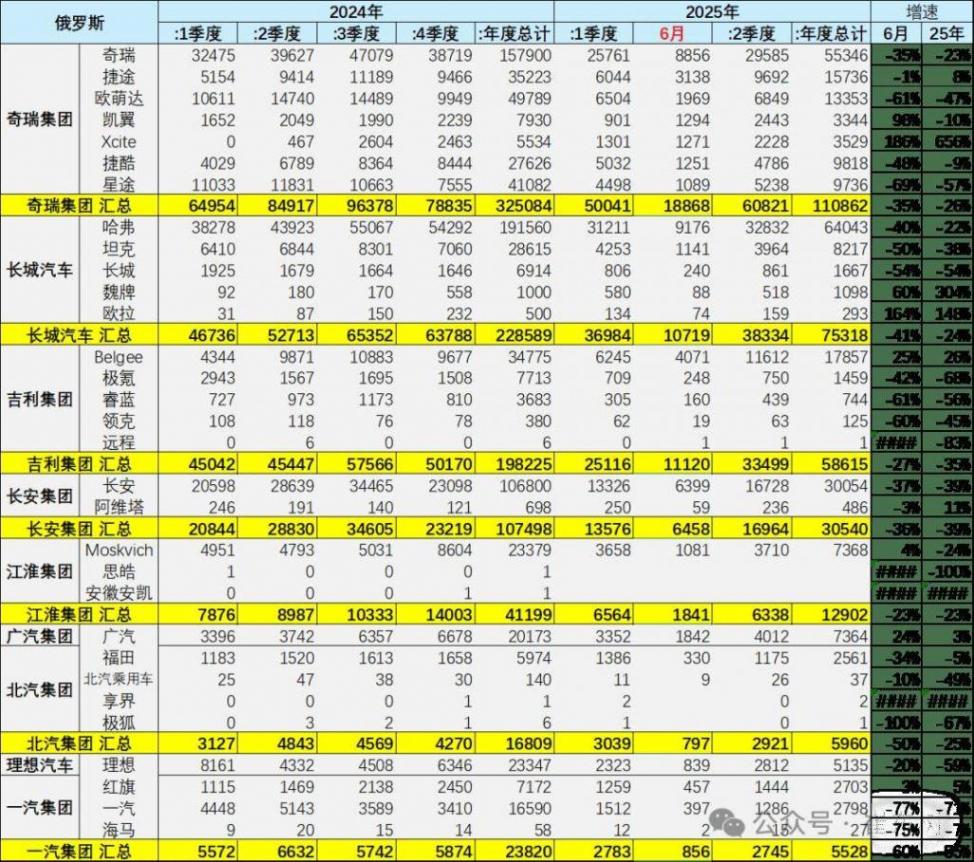Select the 25年 growth column header

946,33
